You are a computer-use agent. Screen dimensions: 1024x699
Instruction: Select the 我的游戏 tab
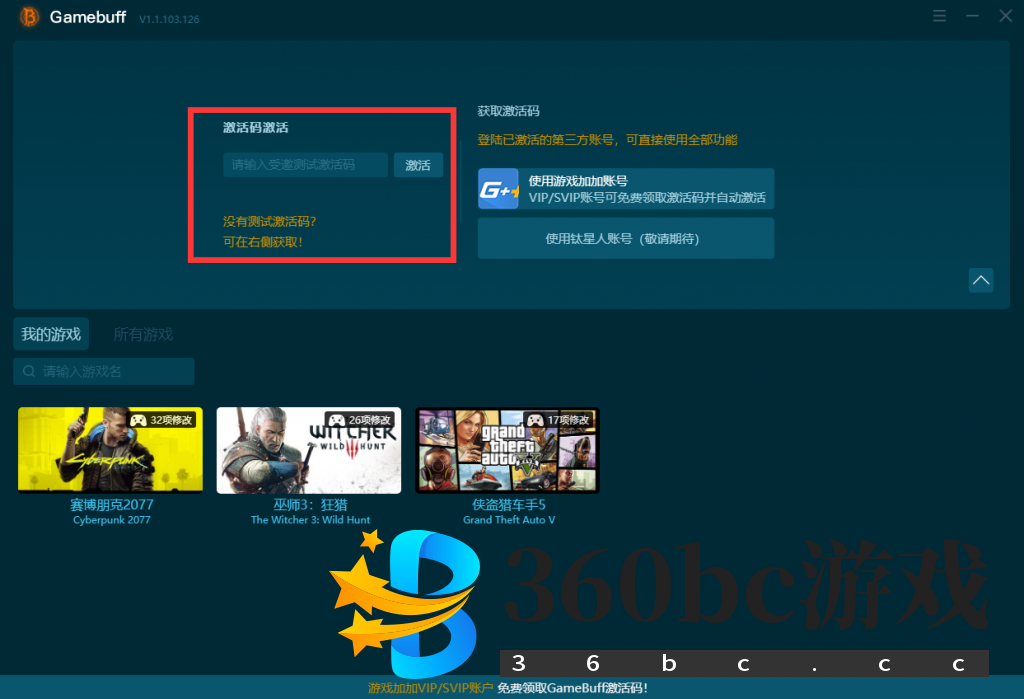pos(50,334)
